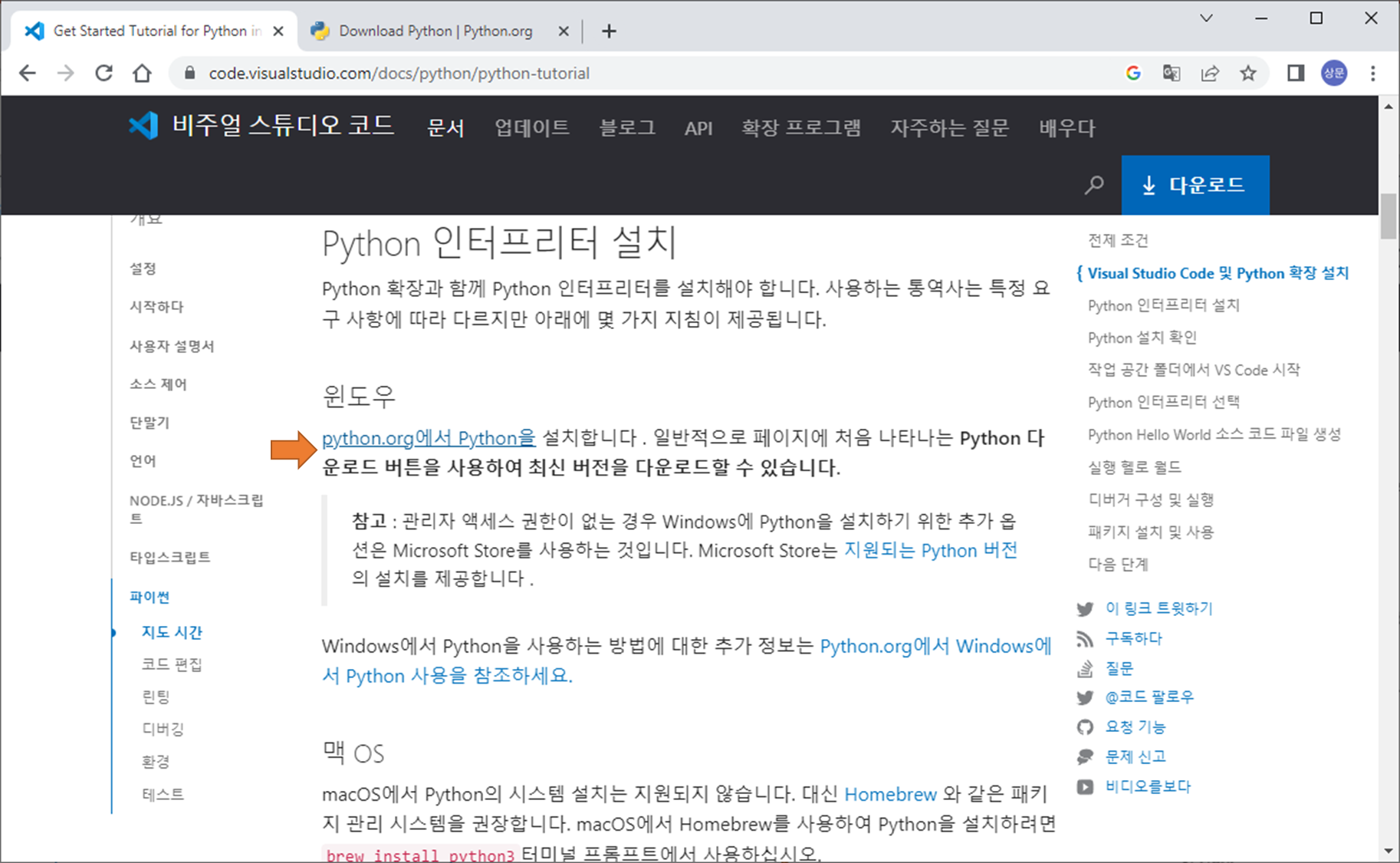
Task: Open the 지원되는 Python 버전 link
Action: pyautogui.click(x=931, y=550)
